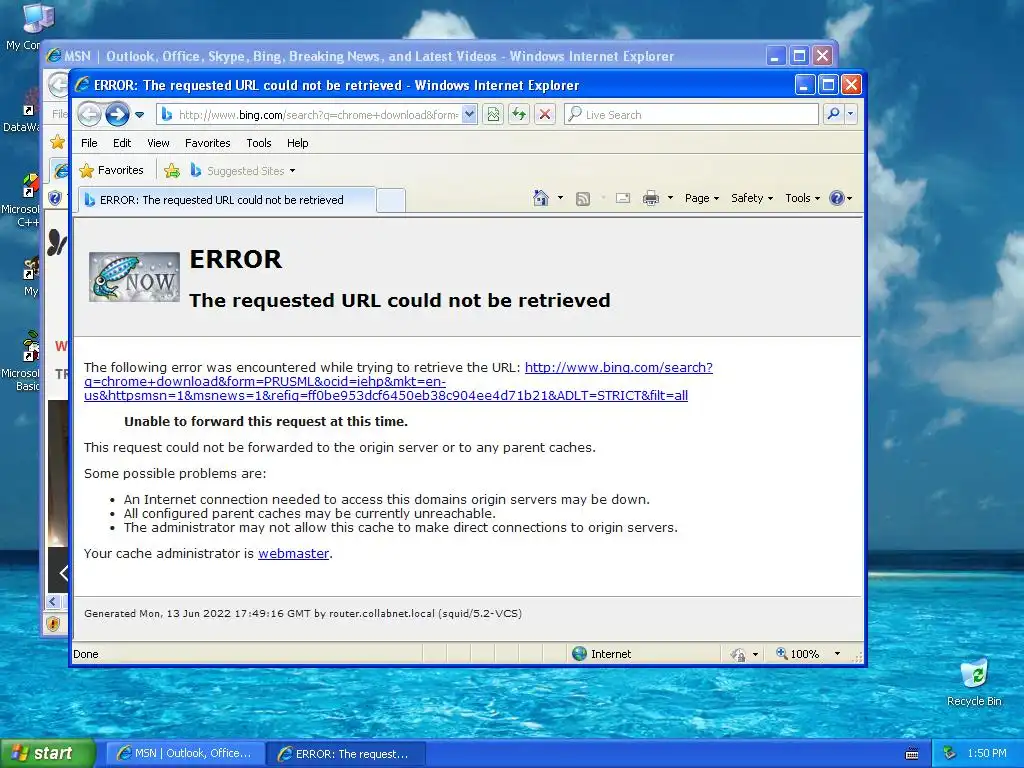Click the previous slide arrow in MSN page

coord(63,573)
